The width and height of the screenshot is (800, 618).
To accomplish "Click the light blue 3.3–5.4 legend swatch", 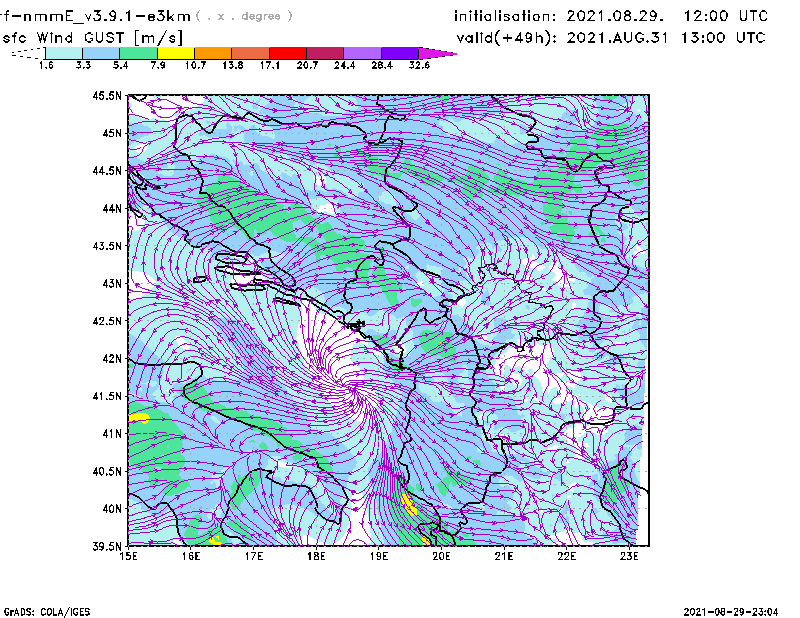I will coord(101,53).
